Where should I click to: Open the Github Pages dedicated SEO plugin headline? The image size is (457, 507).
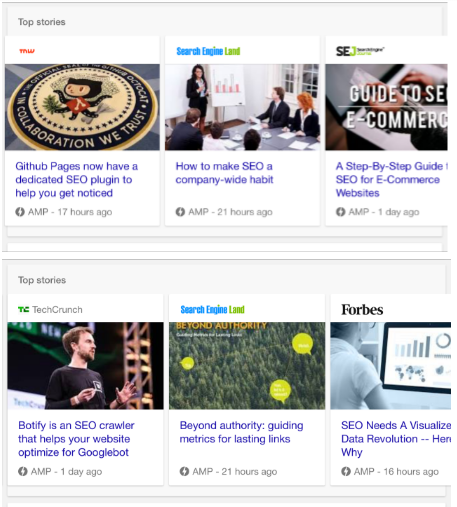77,180
